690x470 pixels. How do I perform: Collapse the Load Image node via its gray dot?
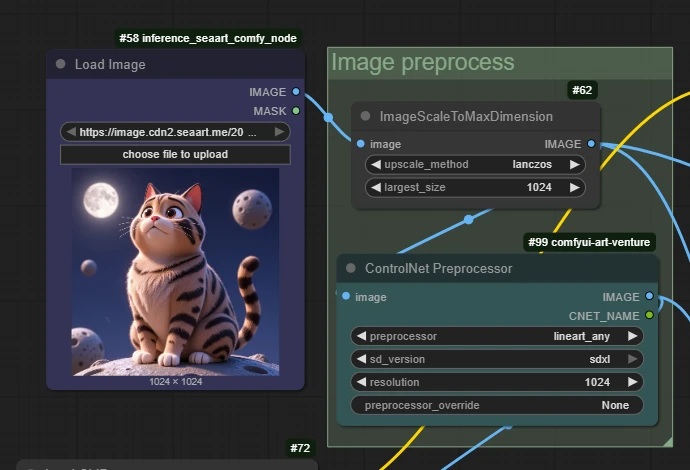click(61, 64)
